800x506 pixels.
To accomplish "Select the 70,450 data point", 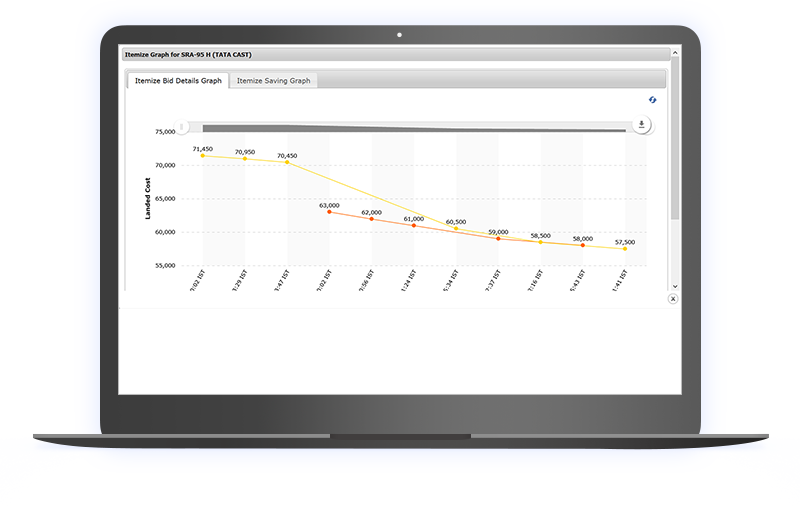I will 287,162.
